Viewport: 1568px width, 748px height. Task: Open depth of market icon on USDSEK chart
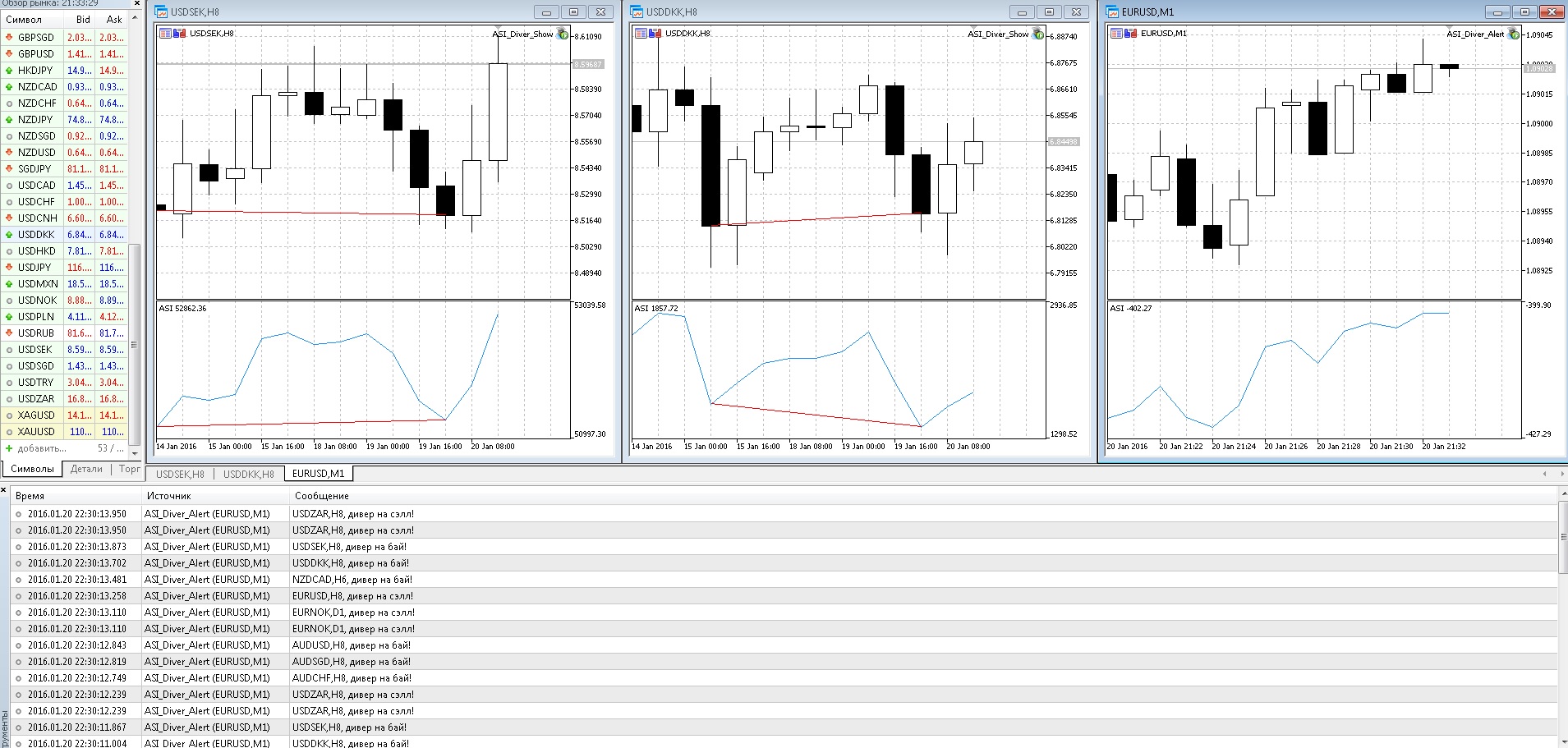178,34
